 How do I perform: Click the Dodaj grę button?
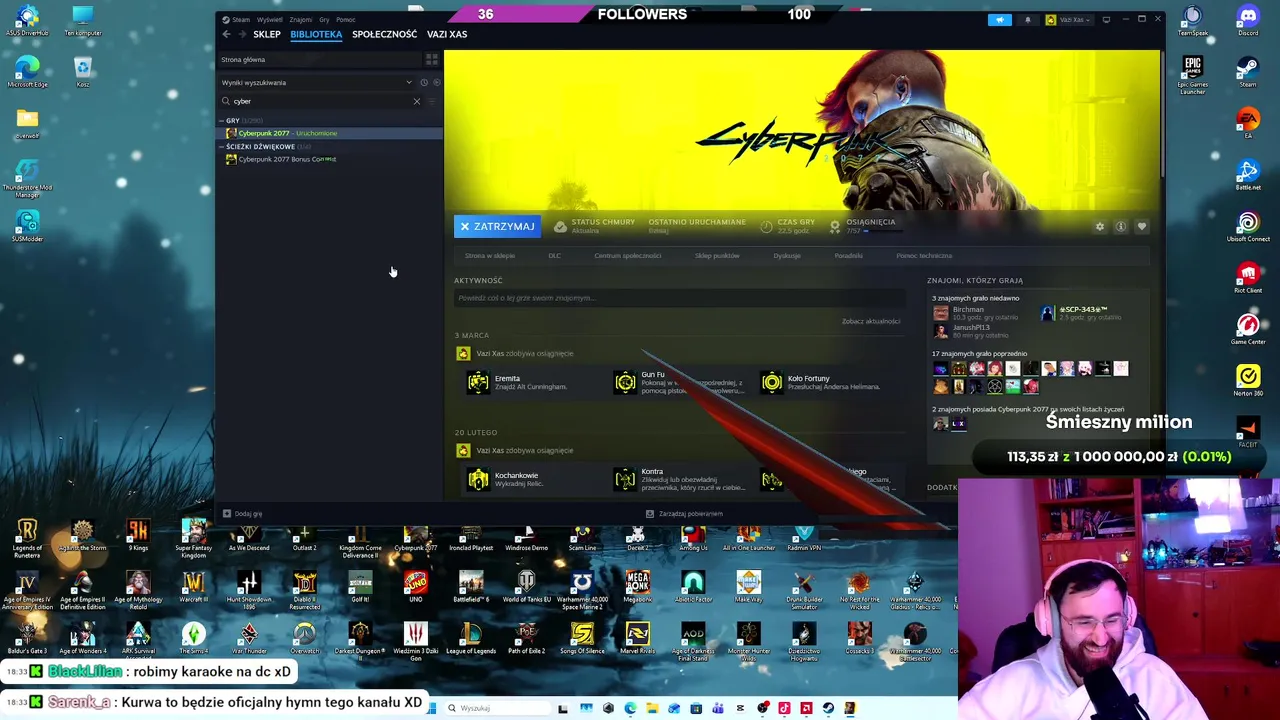pos(243,514)
